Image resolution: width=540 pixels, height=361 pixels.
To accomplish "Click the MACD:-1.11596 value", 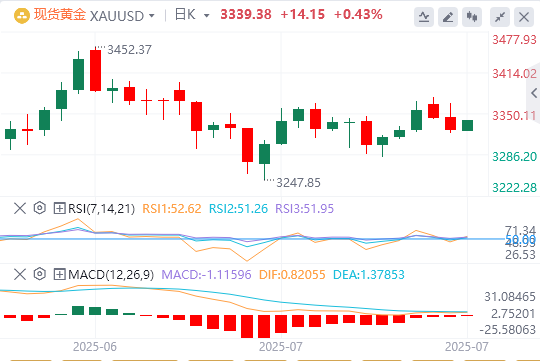I will pyautogui.click(x=206, y=275).
